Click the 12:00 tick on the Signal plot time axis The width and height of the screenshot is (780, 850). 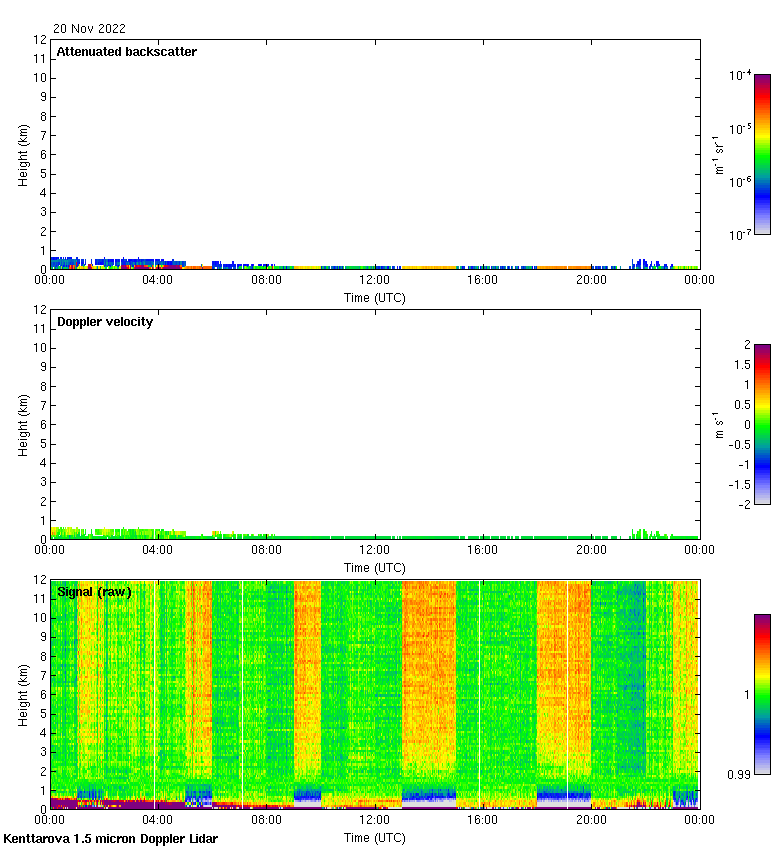pos(375,820)
